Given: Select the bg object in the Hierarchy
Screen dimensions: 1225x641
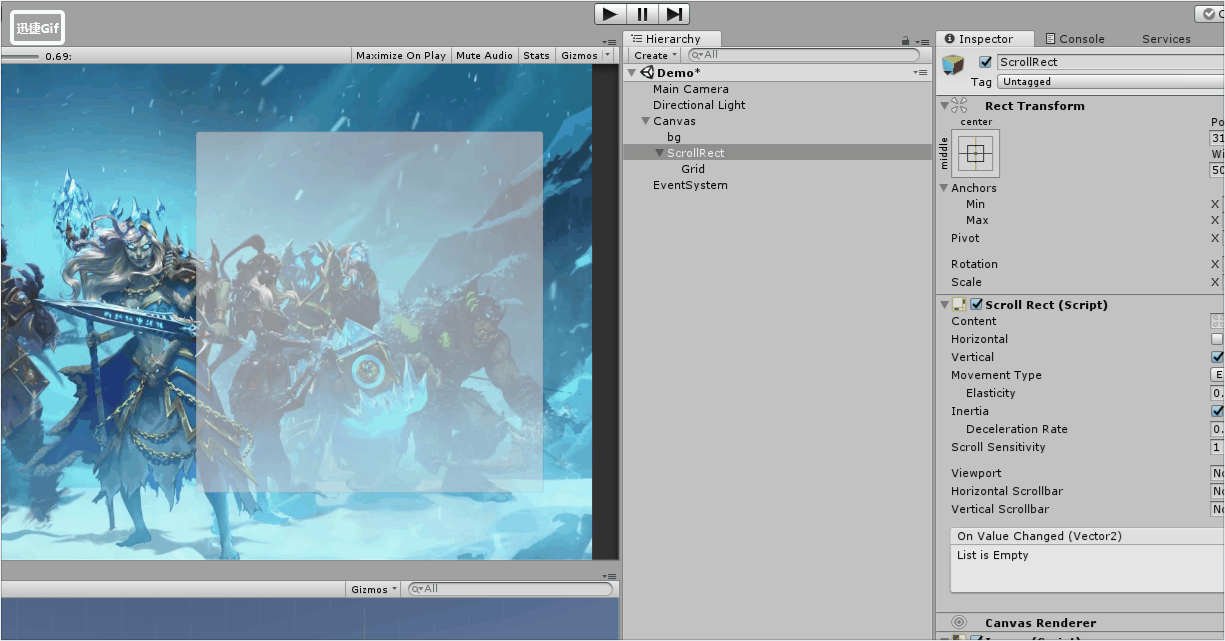Looking at the screenshot, I should coord(674,137).
